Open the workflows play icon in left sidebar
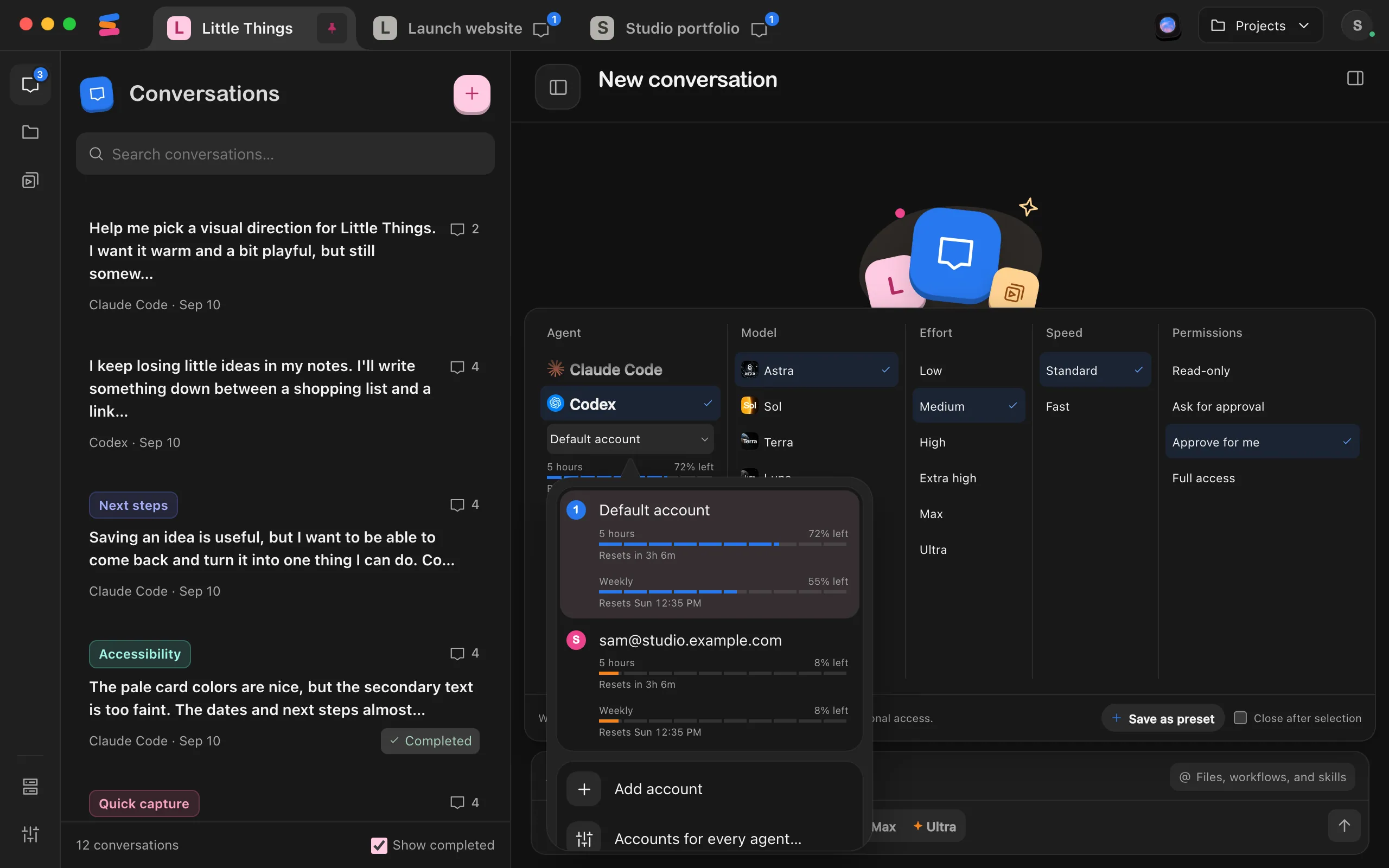 point(30,180)
